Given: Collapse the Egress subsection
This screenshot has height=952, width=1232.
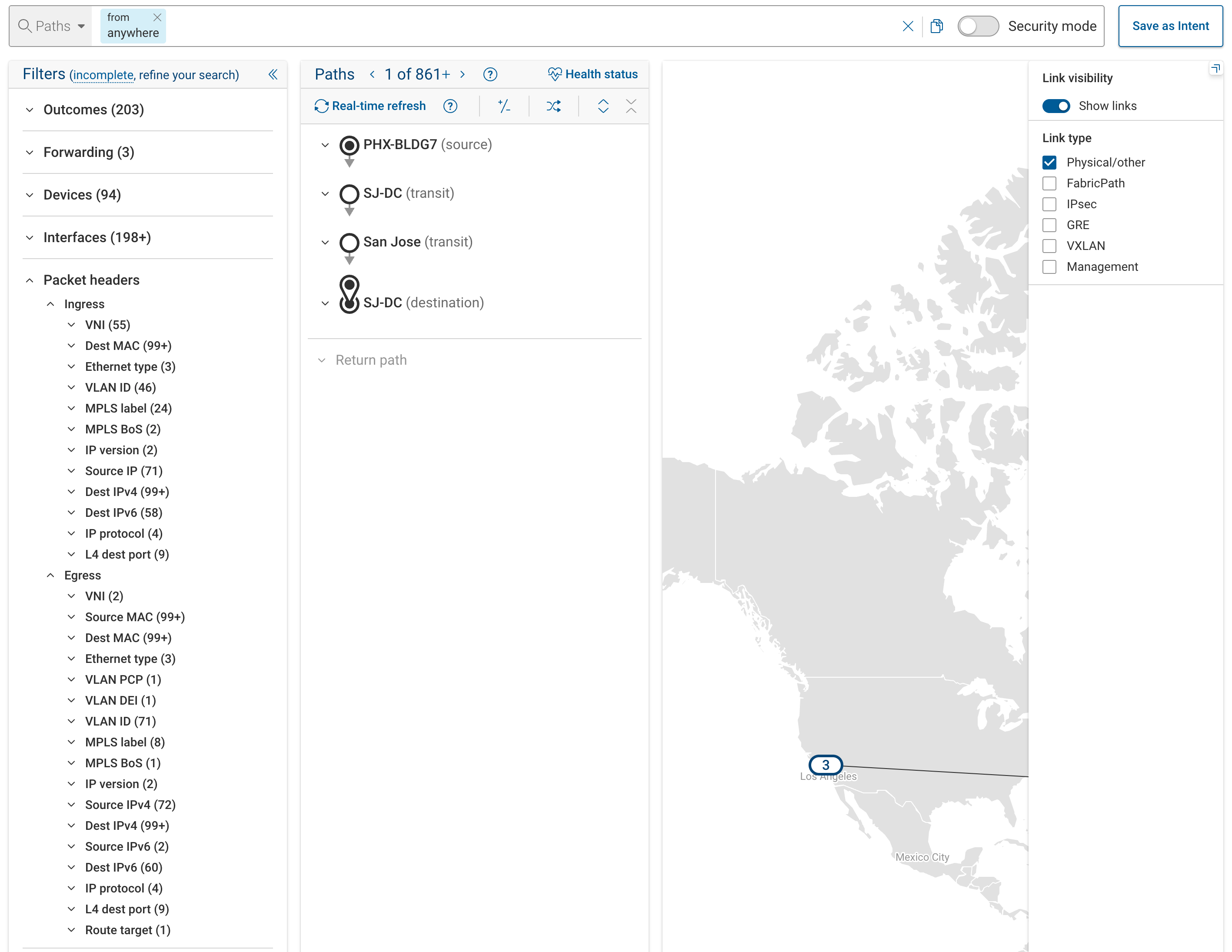Looking at the screenshot, I should [x=50, y=575].
